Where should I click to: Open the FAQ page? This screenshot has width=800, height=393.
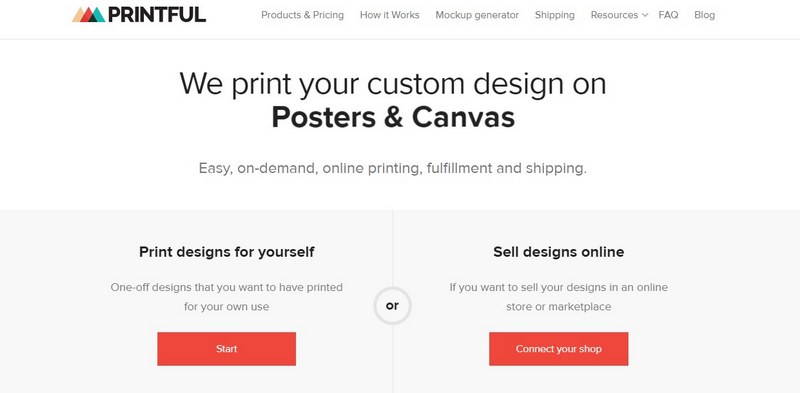tap(668, 15)
